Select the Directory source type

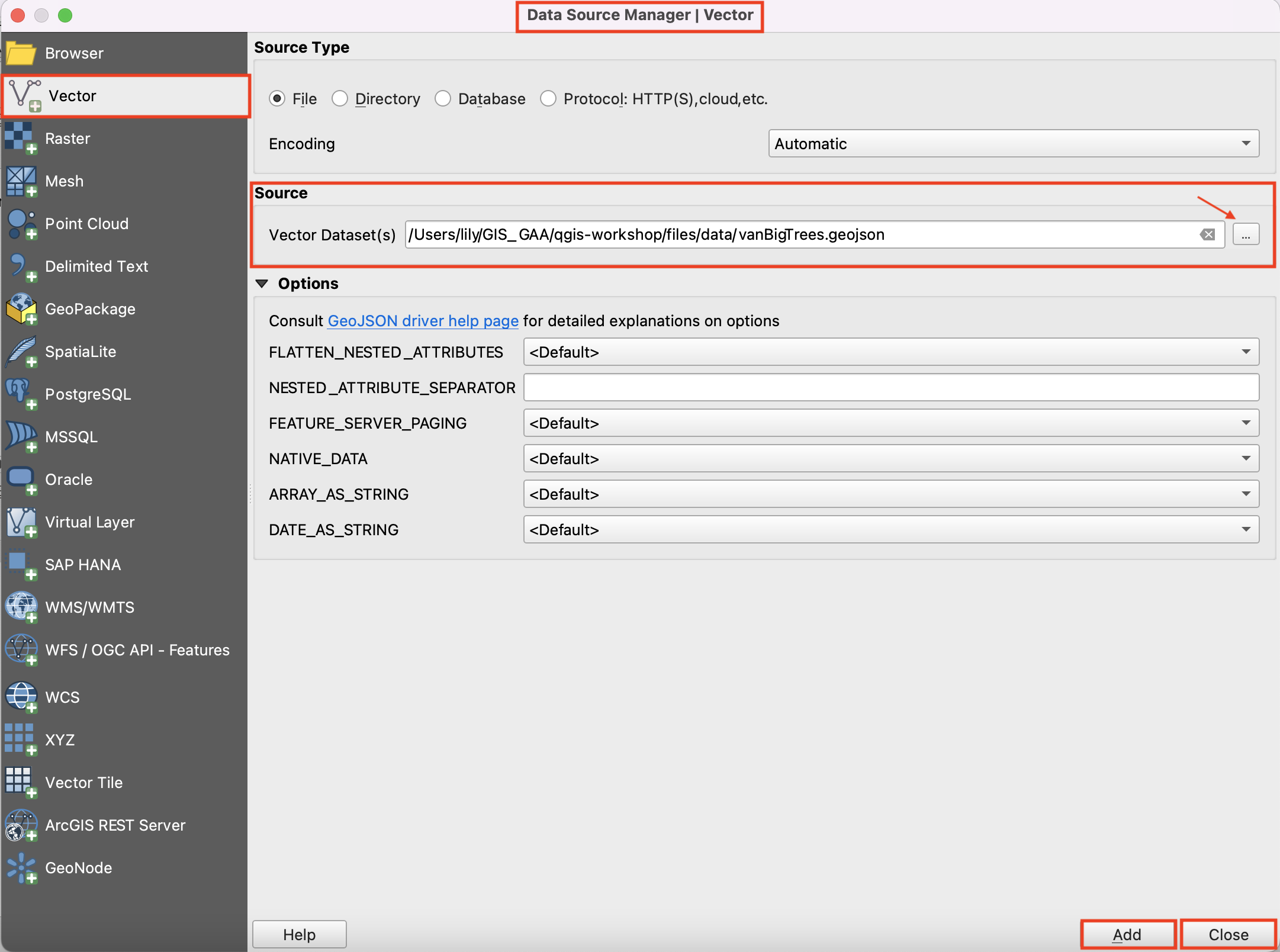point(340,98)
